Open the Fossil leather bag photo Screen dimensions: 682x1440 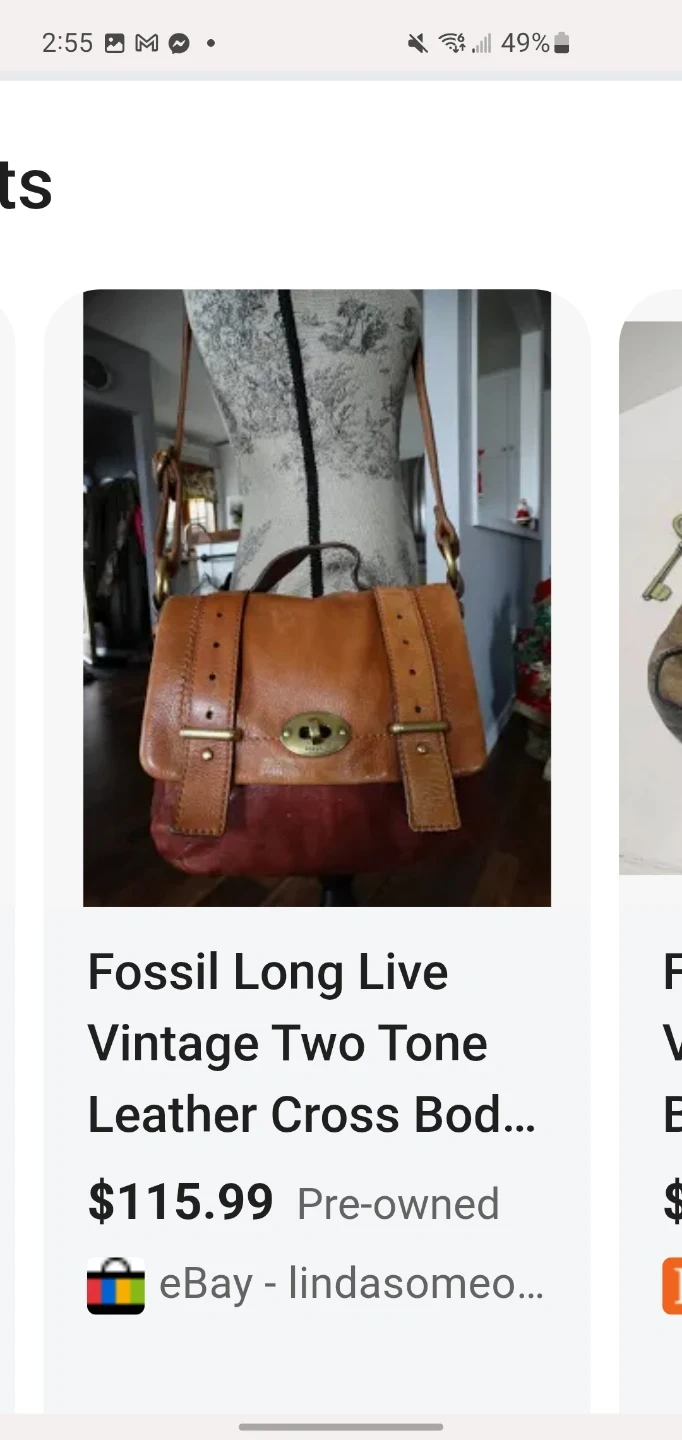point(317,598)
